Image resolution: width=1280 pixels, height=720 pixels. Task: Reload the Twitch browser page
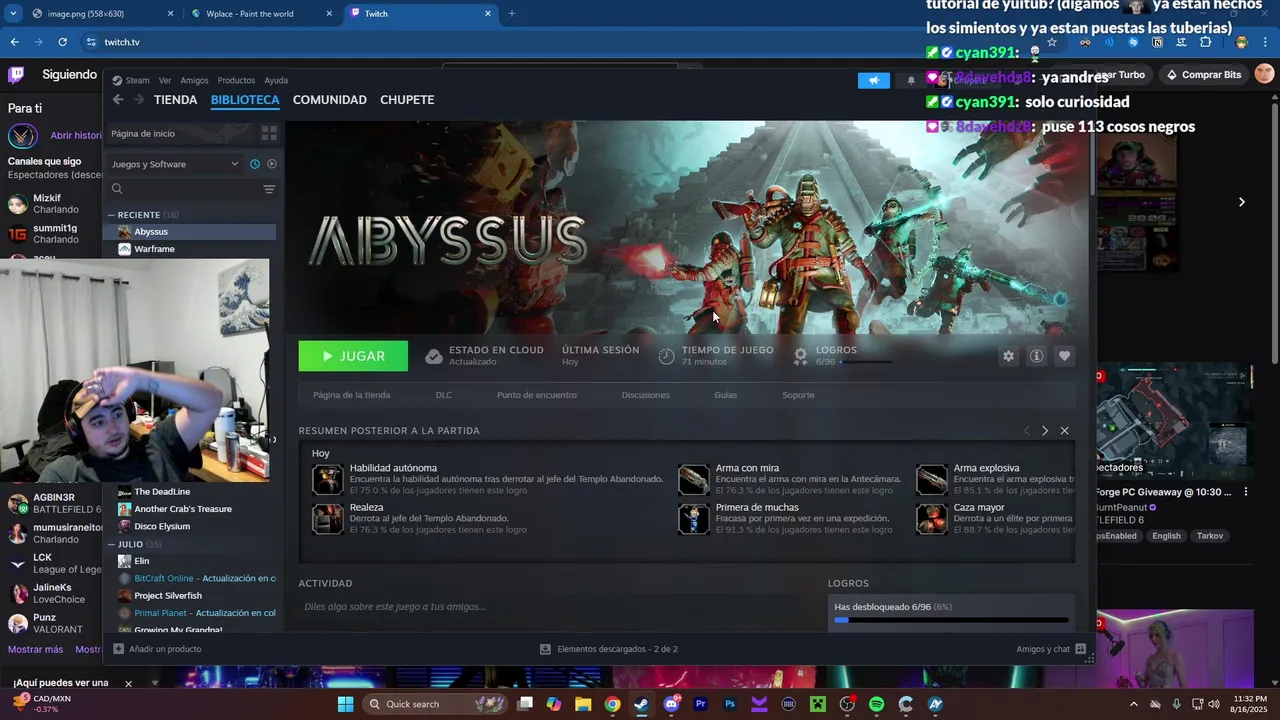point(62,42)
